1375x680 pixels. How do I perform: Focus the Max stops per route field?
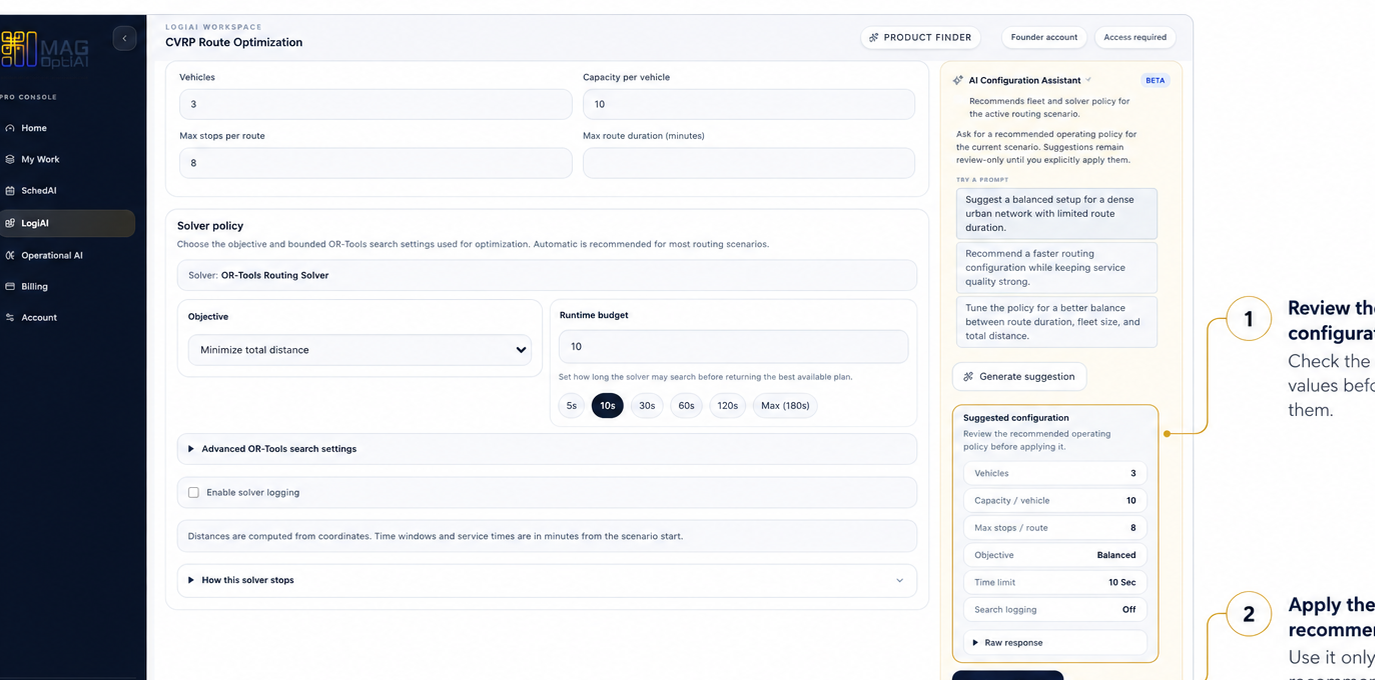click(375, 163)
